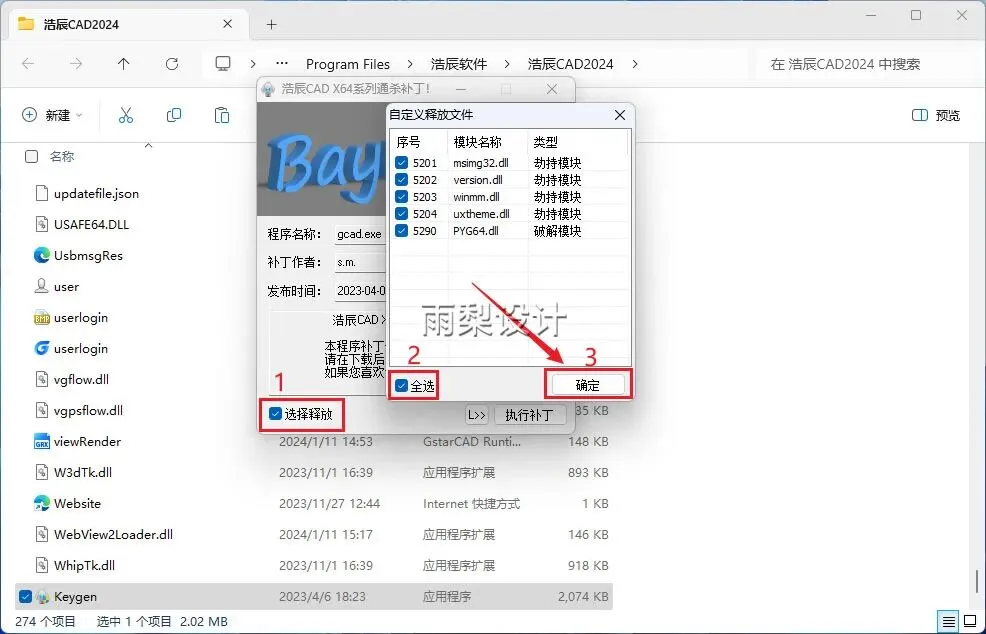This screenshot has width=986, height=634.
Task: Toggle sort arrow above 名称 column
Action: 148,145
